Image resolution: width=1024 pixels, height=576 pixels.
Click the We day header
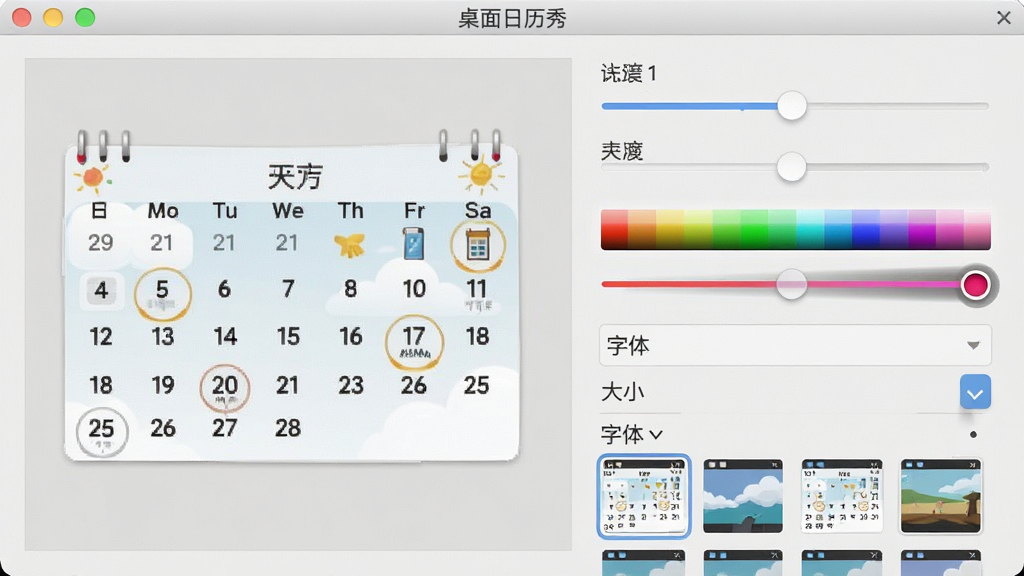288,210
